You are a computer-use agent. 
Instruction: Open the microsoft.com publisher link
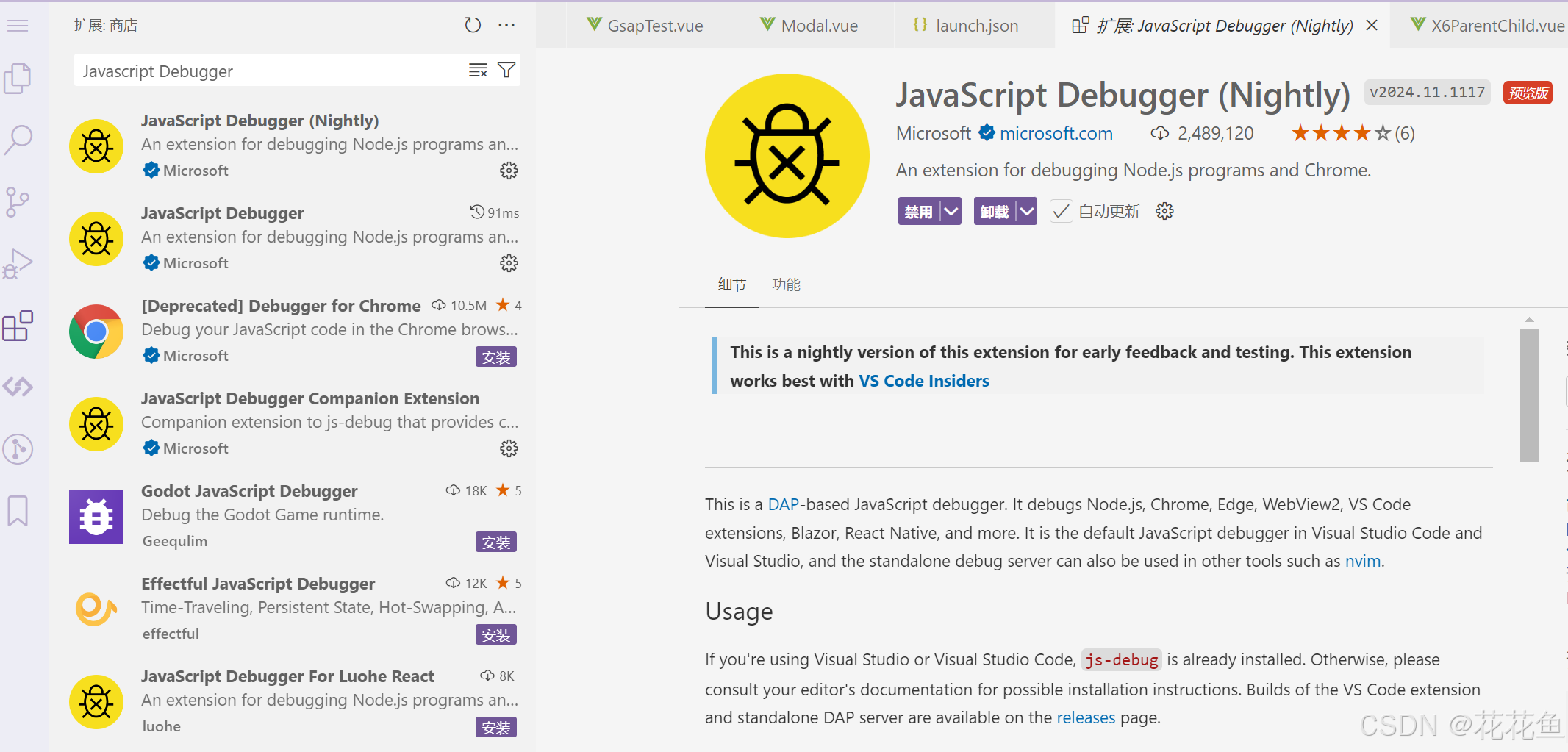coord(1056,133)
